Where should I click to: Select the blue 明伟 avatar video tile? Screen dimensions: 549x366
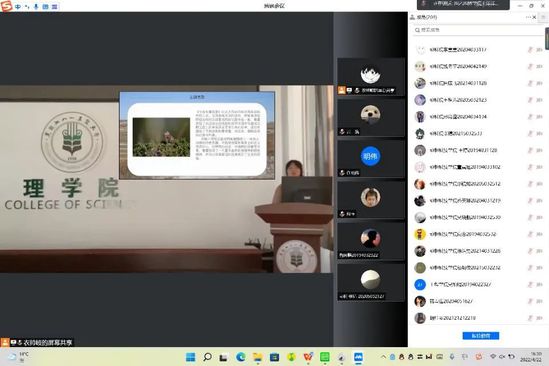[x=370, y=159]
